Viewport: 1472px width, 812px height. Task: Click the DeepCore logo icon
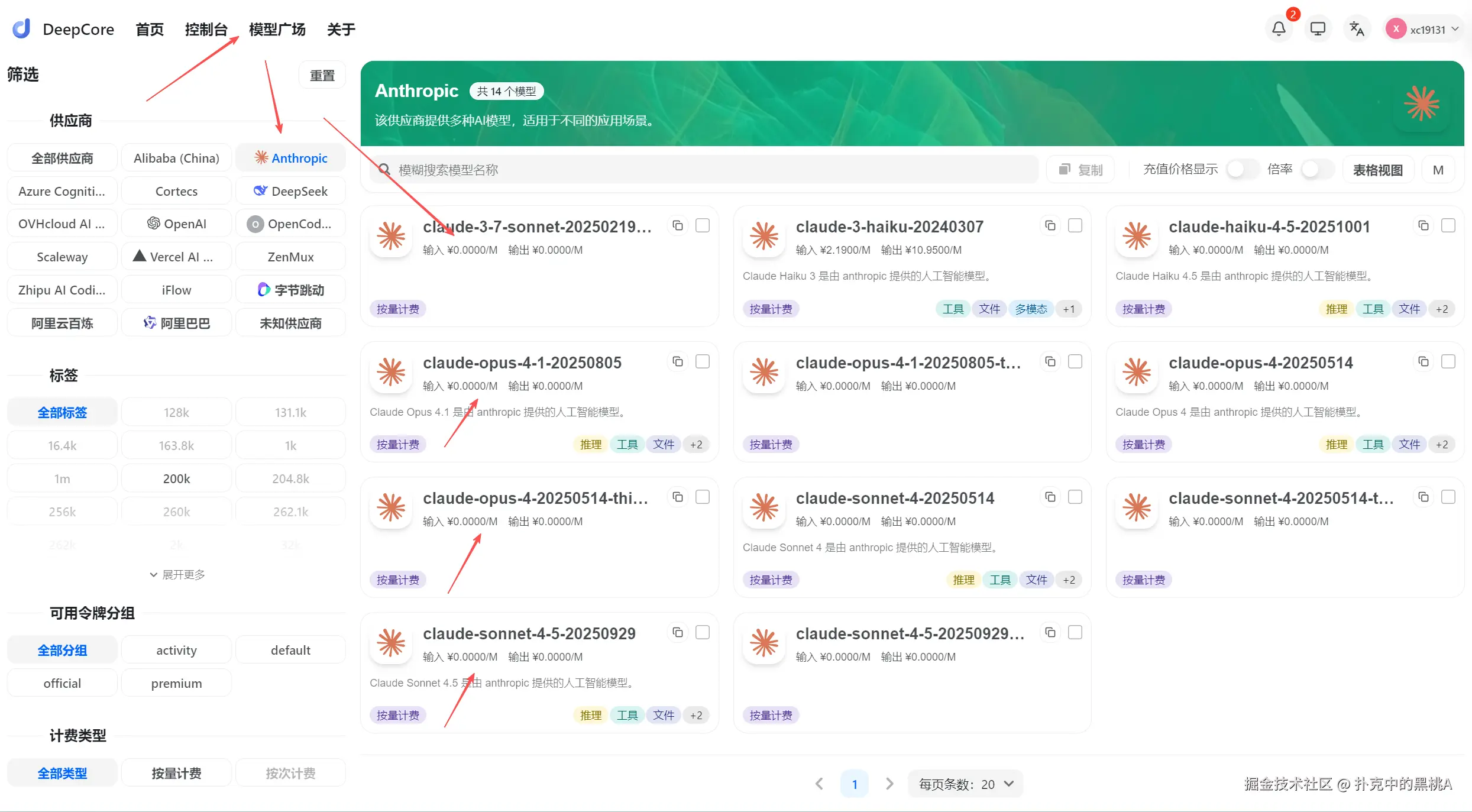point(22,28)
